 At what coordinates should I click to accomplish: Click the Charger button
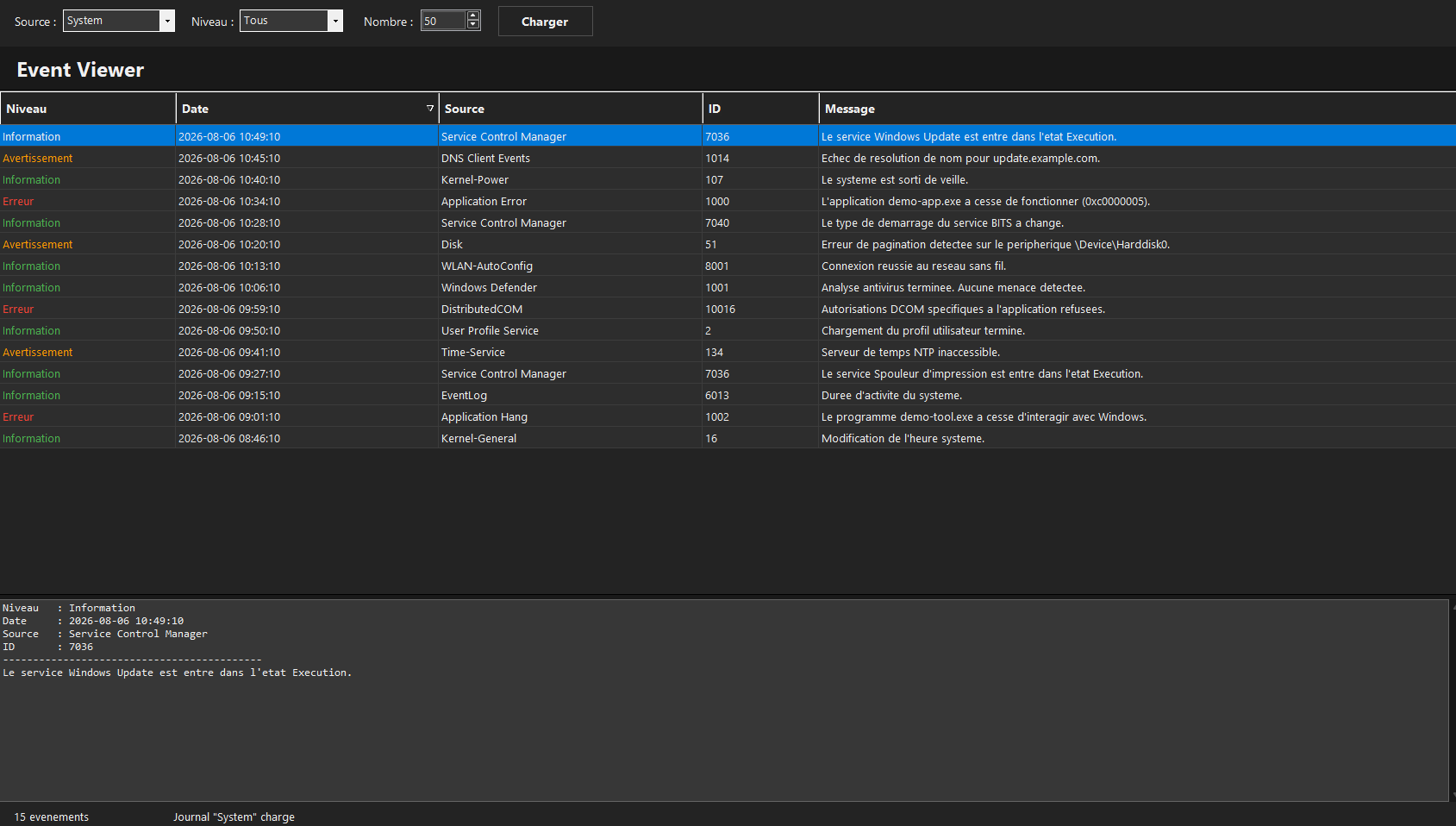click(x=545, y=22)
